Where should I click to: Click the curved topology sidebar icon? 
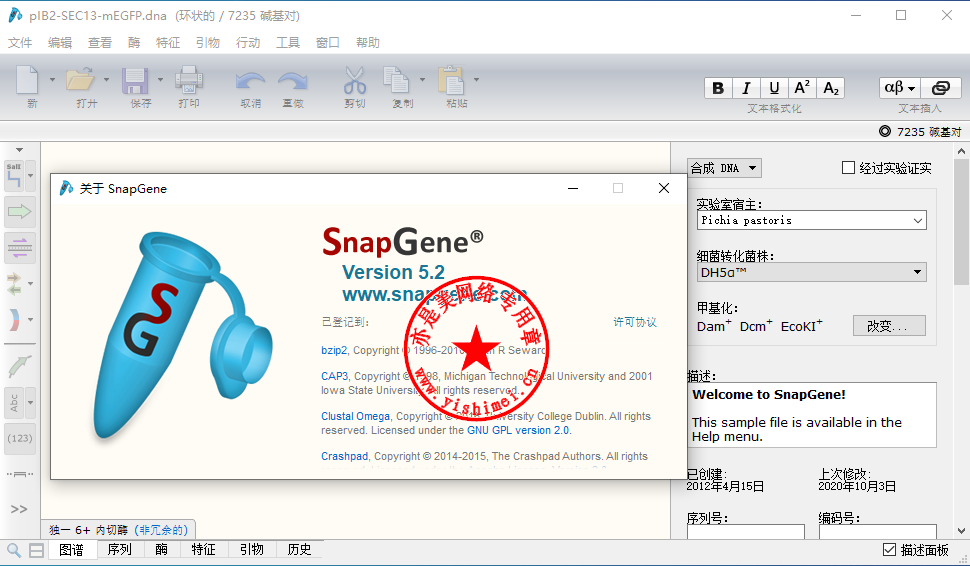tap(14, 320)
